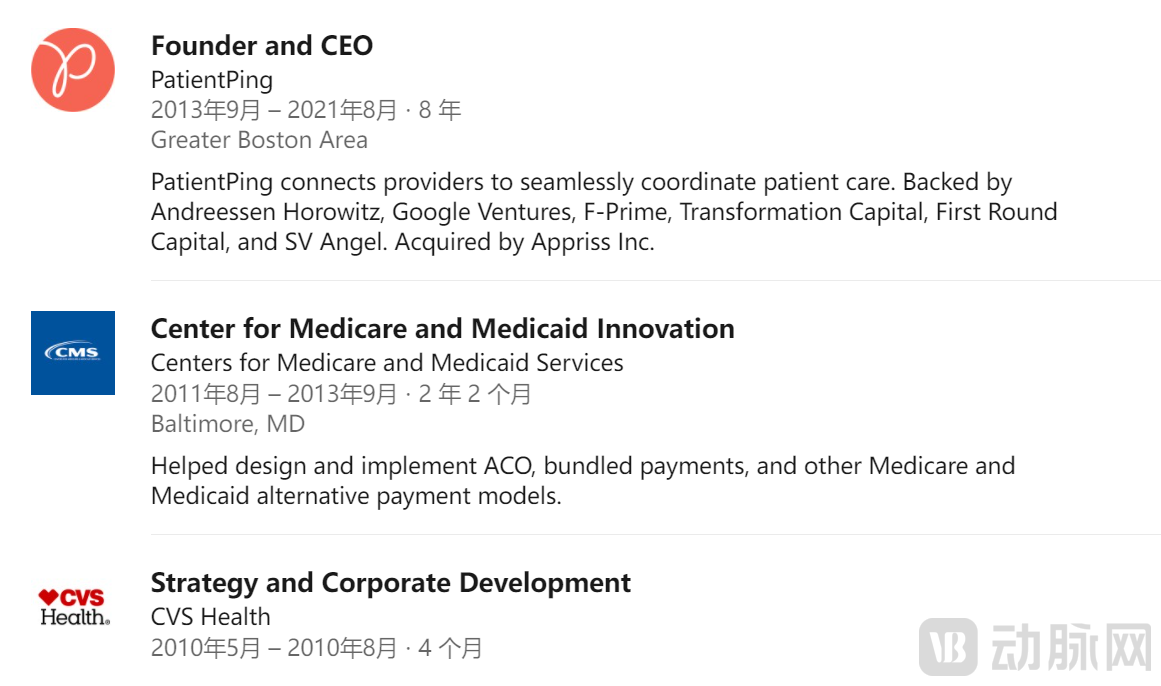Click the Strategy and Corporate Development title
This screenshot has height=686, width=1161.
(391, 582)
